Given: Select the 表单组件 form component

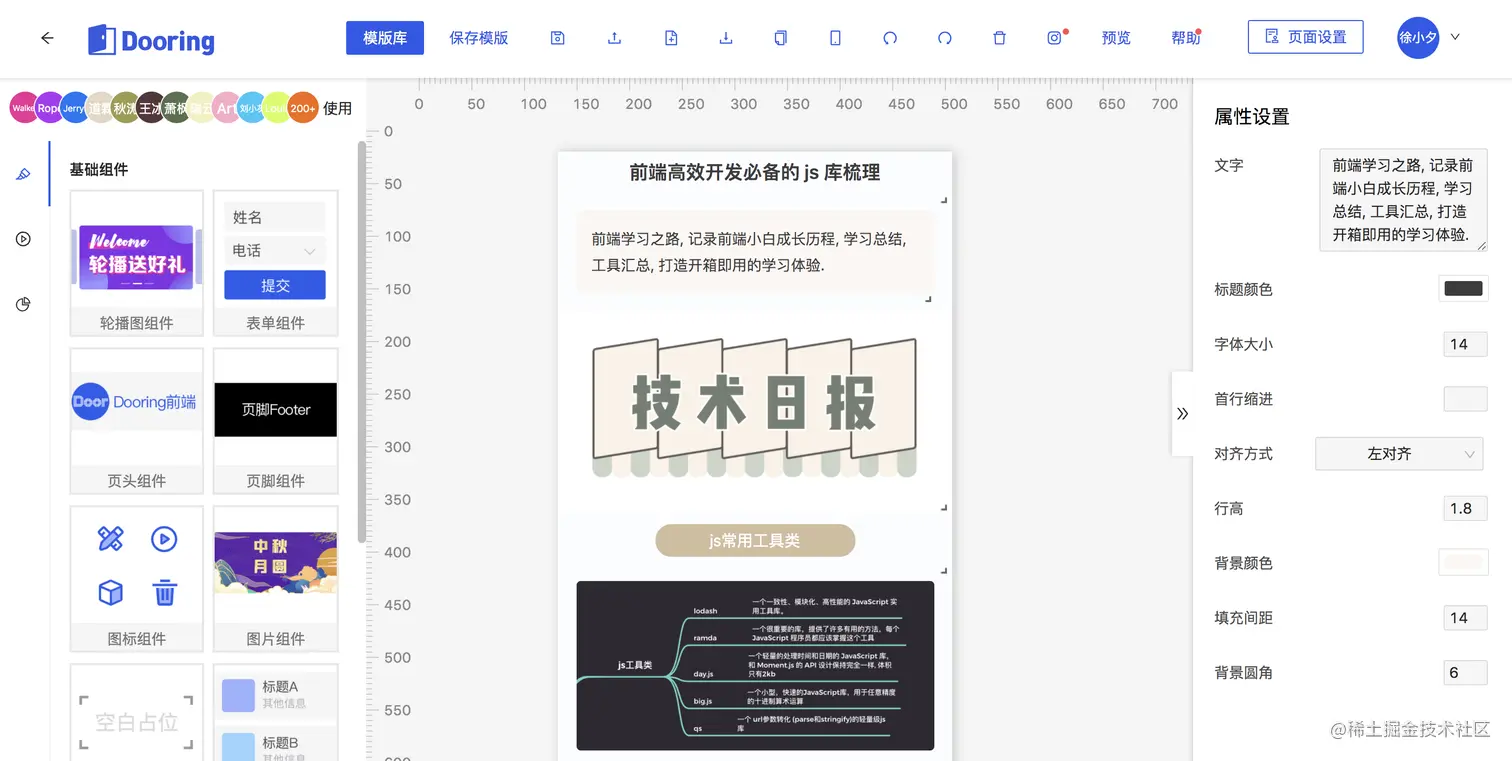Looking at the screenshot, I should [275, 263].
